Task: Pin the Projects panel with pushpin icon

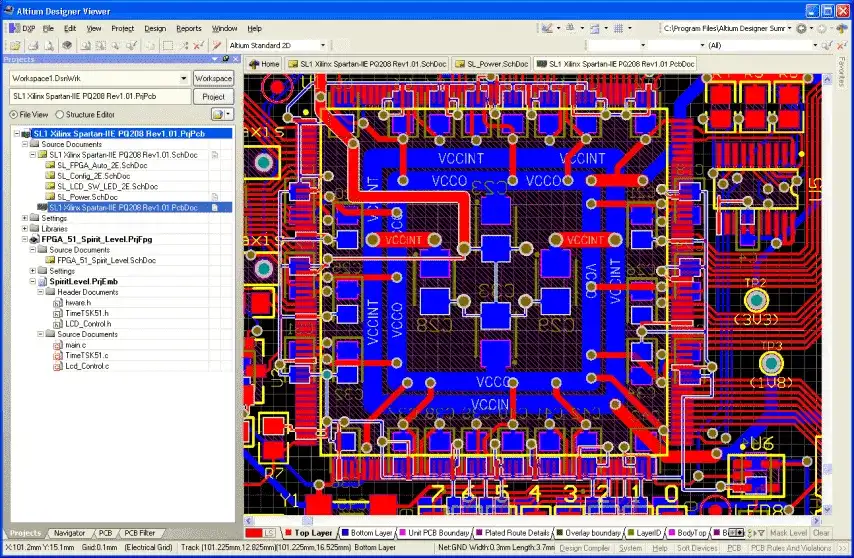Action: 226,59
